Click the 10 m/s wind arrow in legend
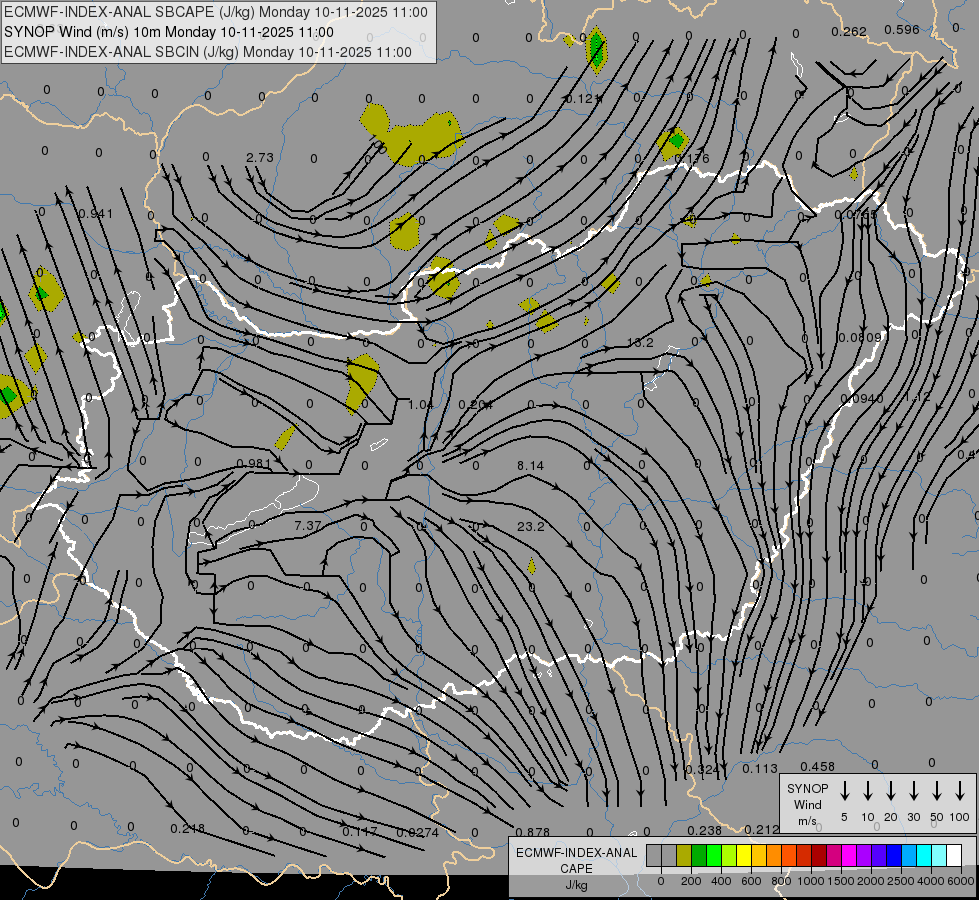 pos(868,790)
